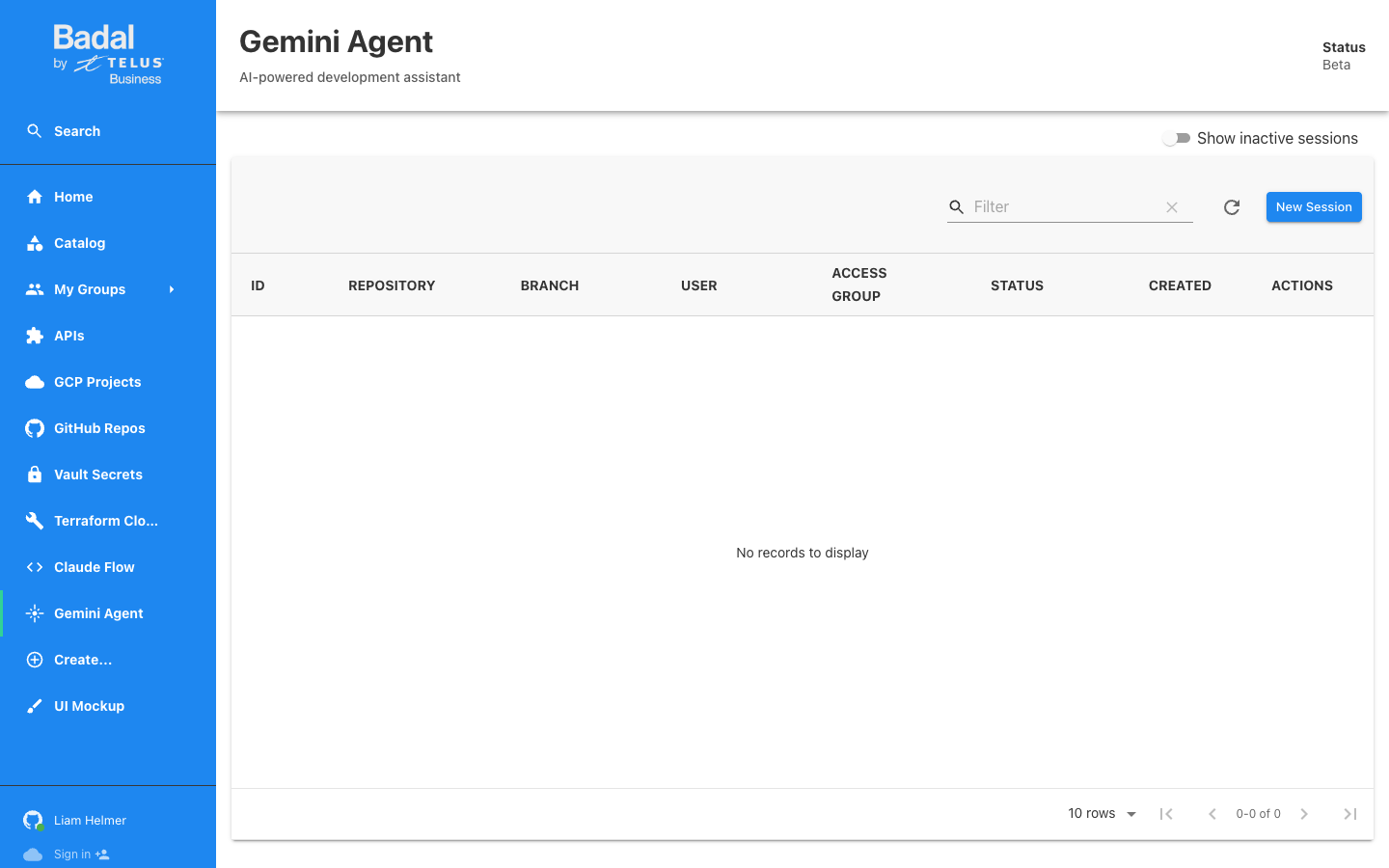Click the add-person icon next to Sign in
This screenshot has height=868, width=1389.
(102, 854)
